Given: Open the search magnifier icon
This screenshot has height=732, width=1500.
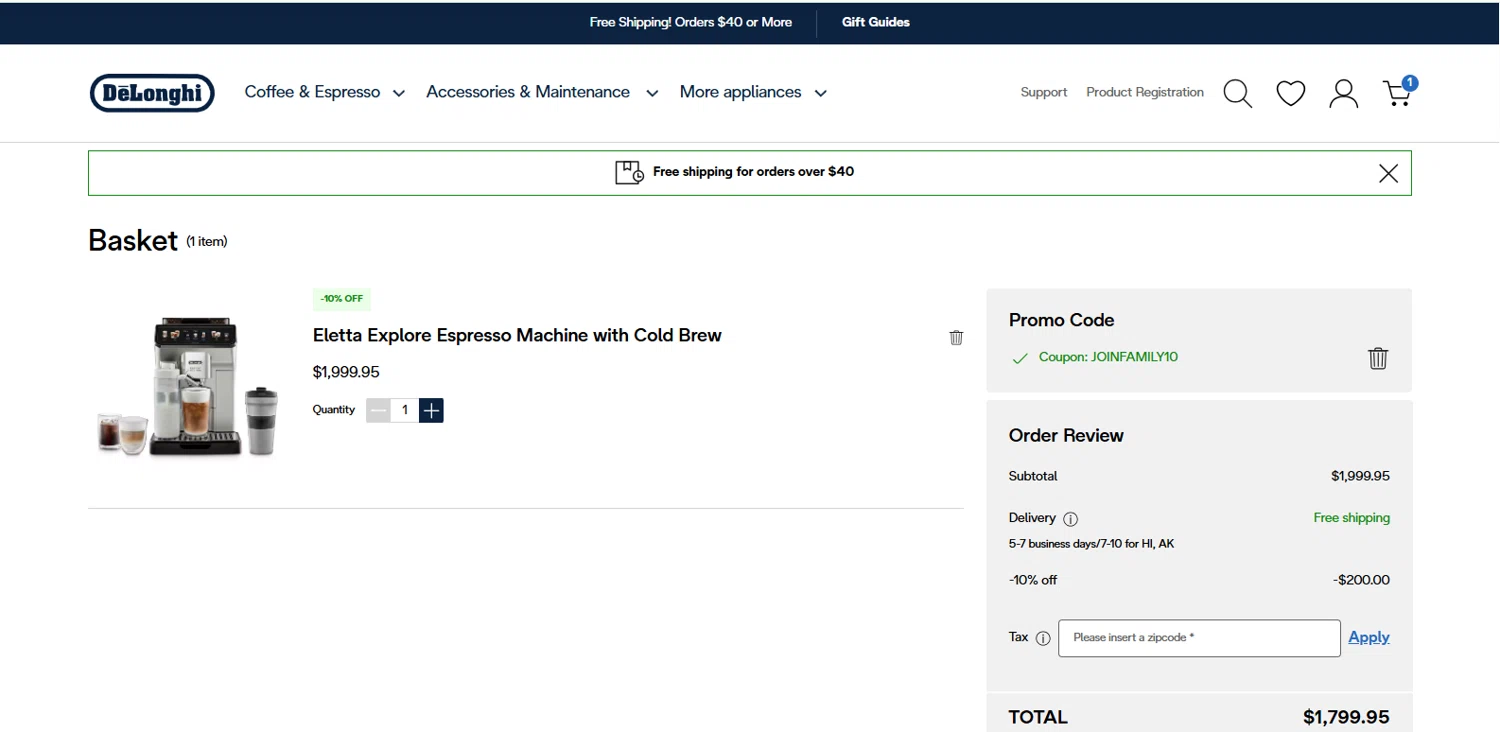Looking at the screenshot, I should point(1237,93).
